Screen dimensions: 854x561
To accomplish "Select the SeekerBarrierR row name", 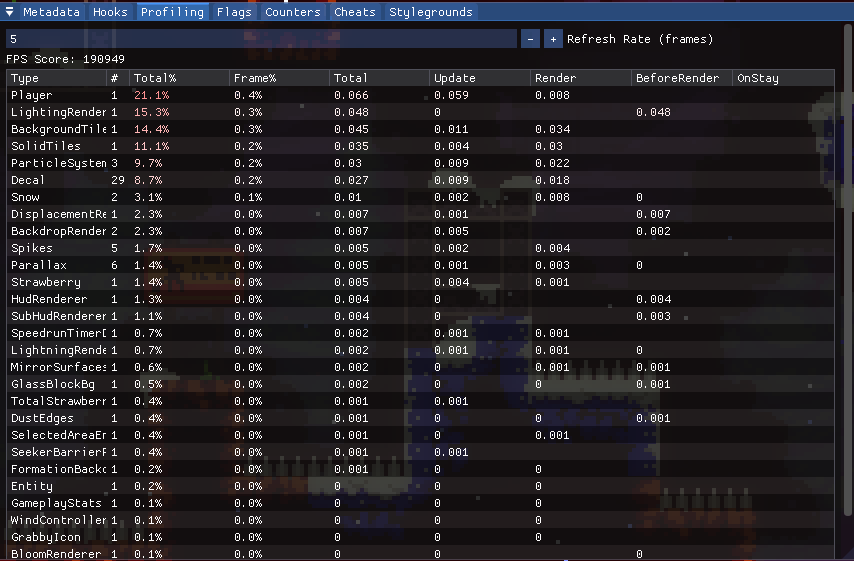I will (x=58, y=452).
